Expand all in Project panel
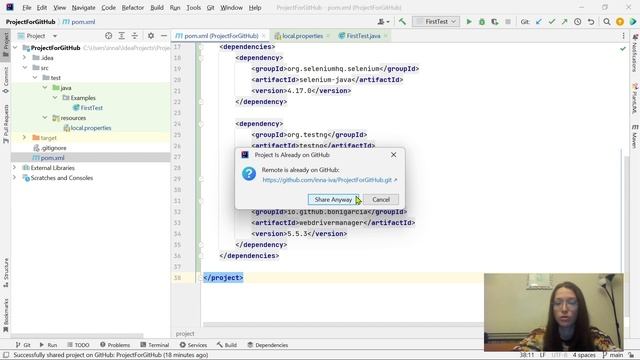640x360 pixels. click(x=122, y=36)
